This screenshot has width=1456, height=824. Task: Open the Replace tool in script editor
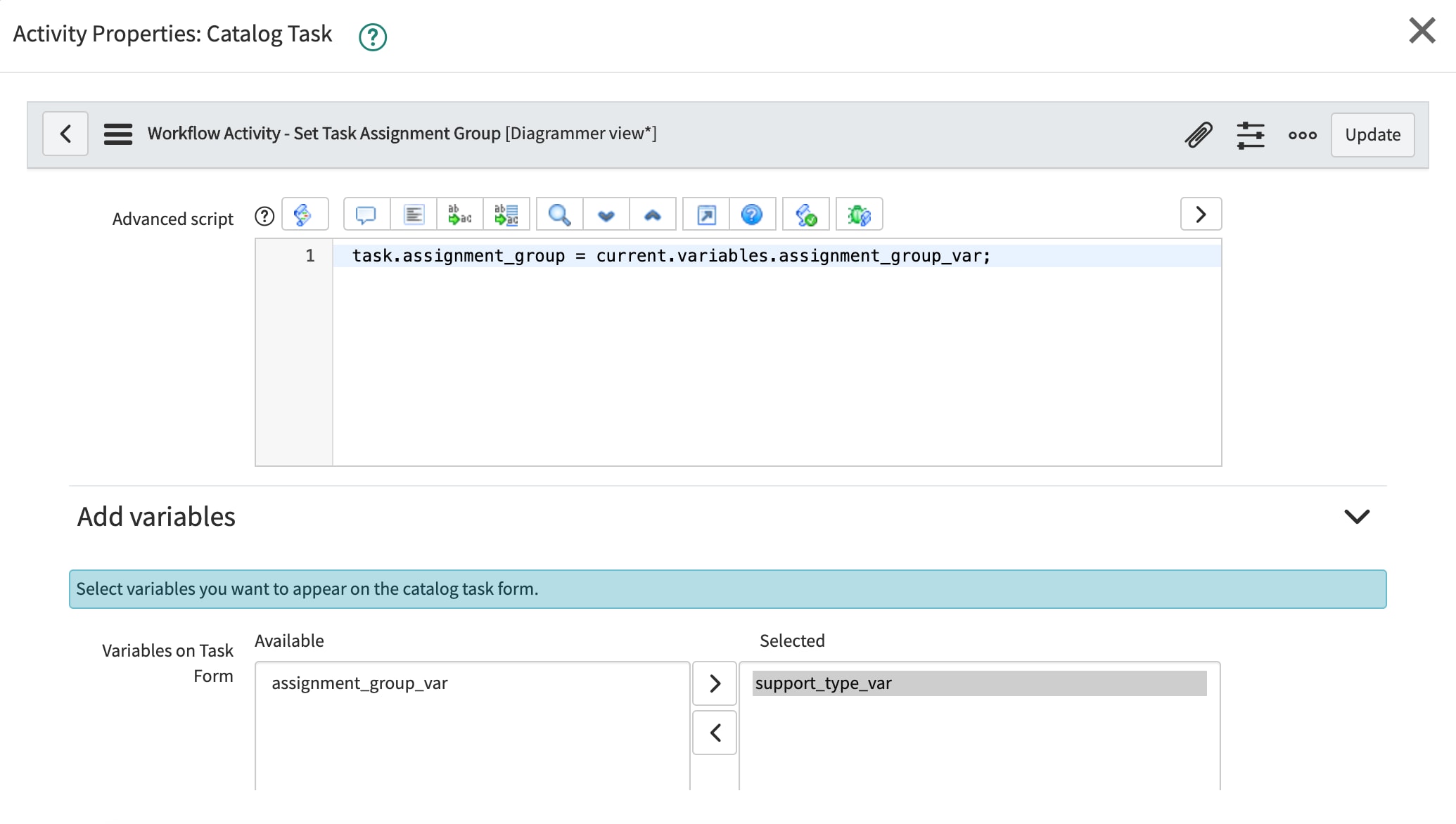[460, 214]
